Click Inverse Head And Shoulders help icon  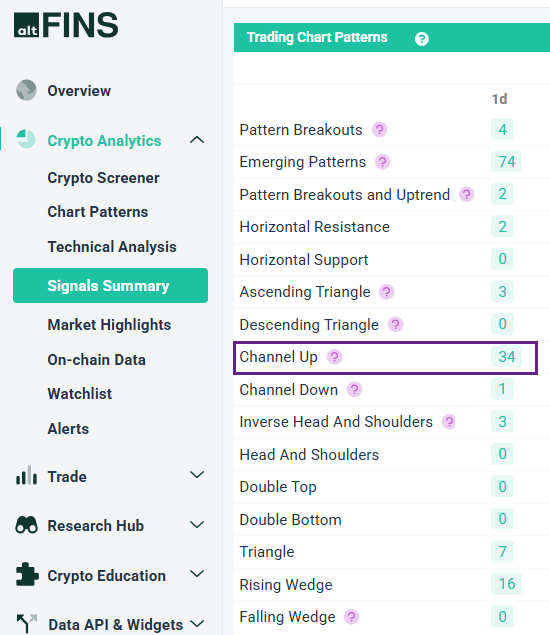449,422
